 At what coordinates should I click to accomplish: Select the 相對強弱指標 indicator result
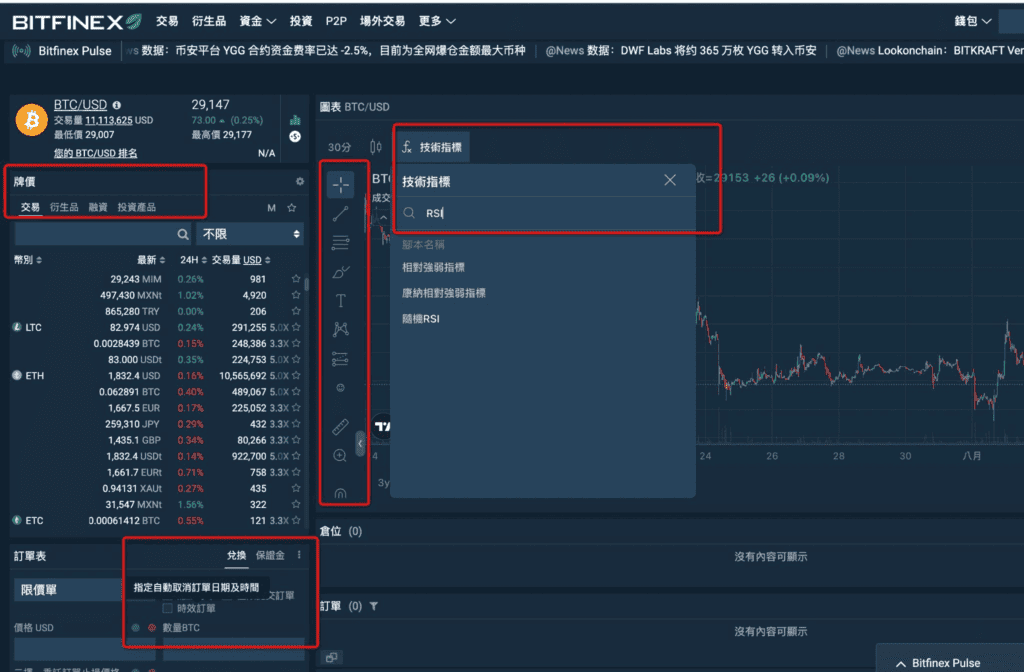(434, 267)
